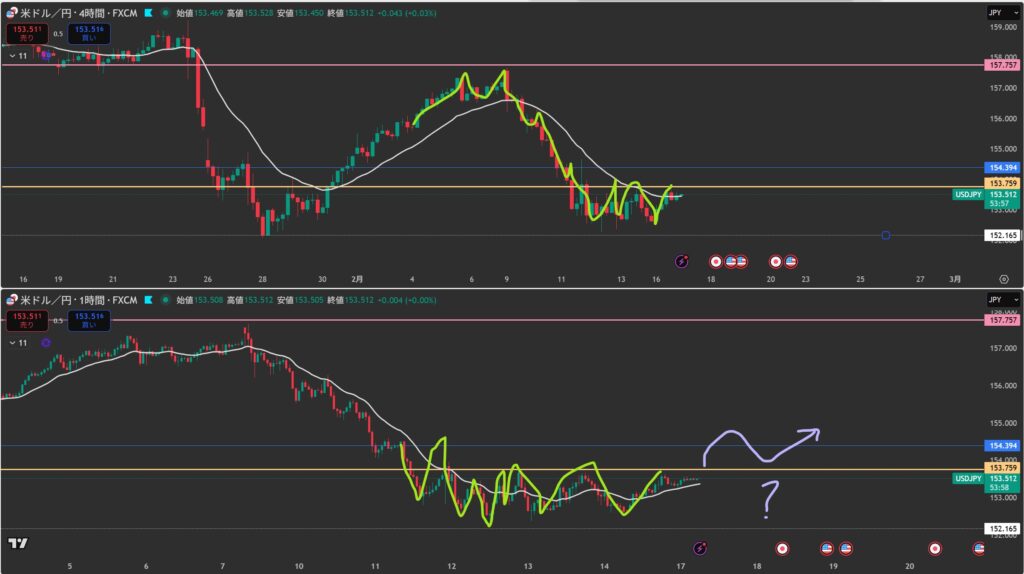Viewport: 1024px width, 574px height.
Task: Click the purple lightning event icon on the top chart
Action: pyautogui.click(x=681, y=261)
